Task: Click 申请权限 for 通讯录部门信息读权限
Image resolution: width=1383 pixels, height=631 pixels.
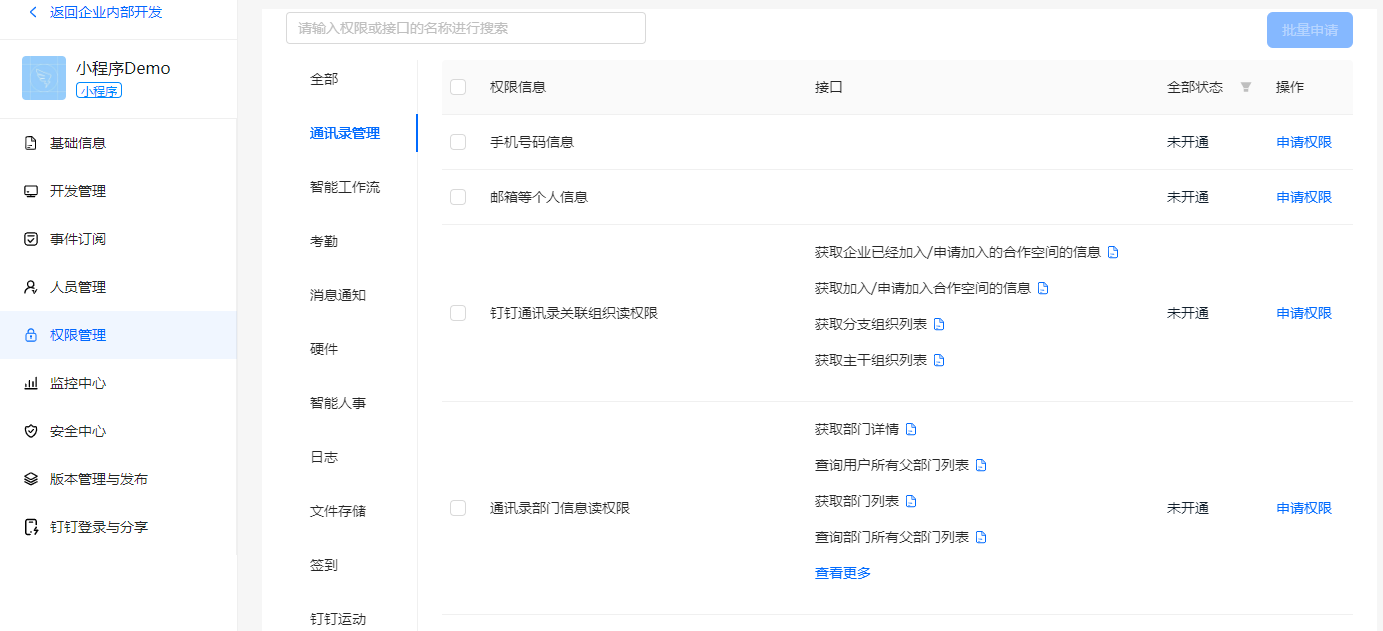Action: click(x=1304, y=508)
